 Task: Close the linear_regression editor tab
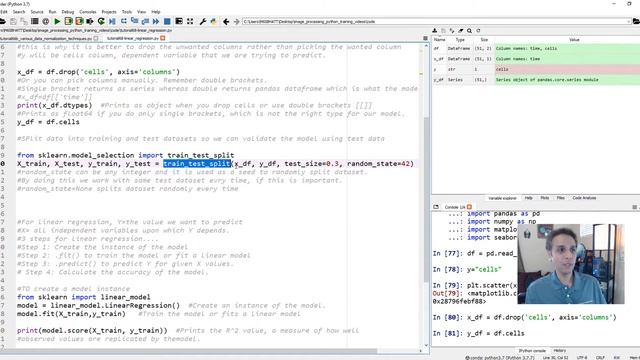pos(162,38)
